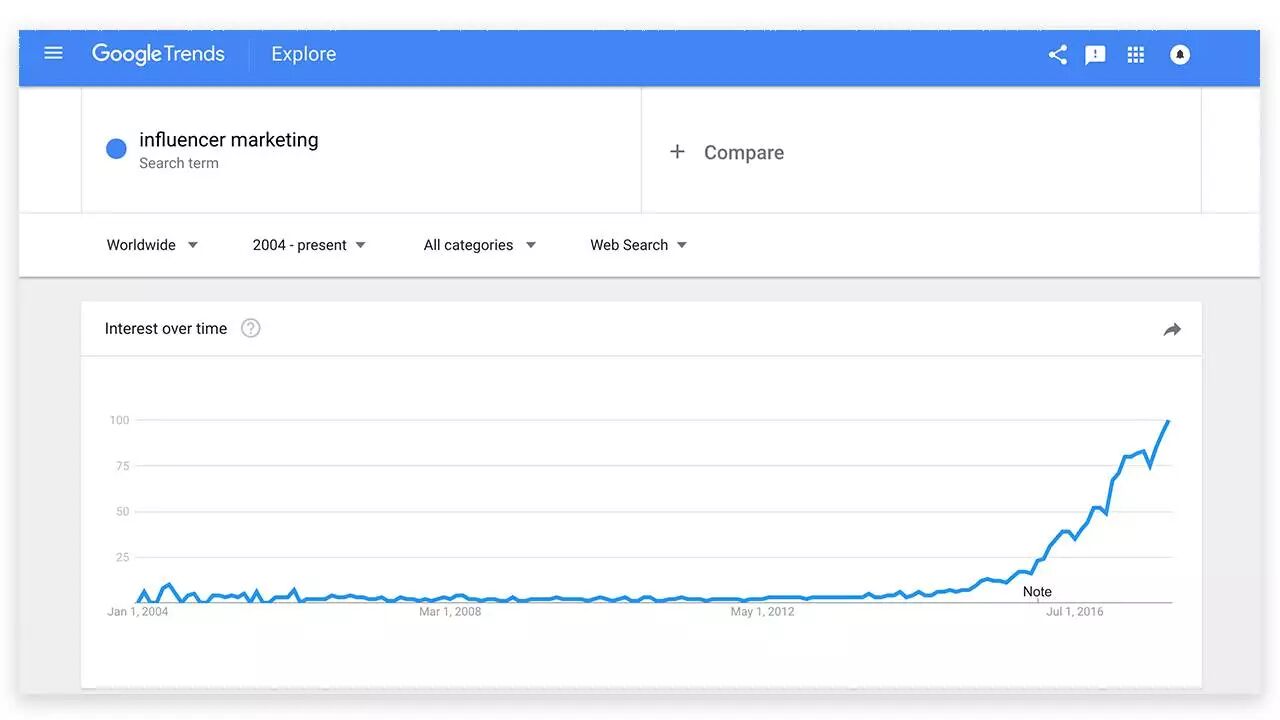Image resolution: width=1280 pixels, height=720 pixels.
Task: Click the influencer marketing search term
Action: pyautogui.click(x=229, y=140)
